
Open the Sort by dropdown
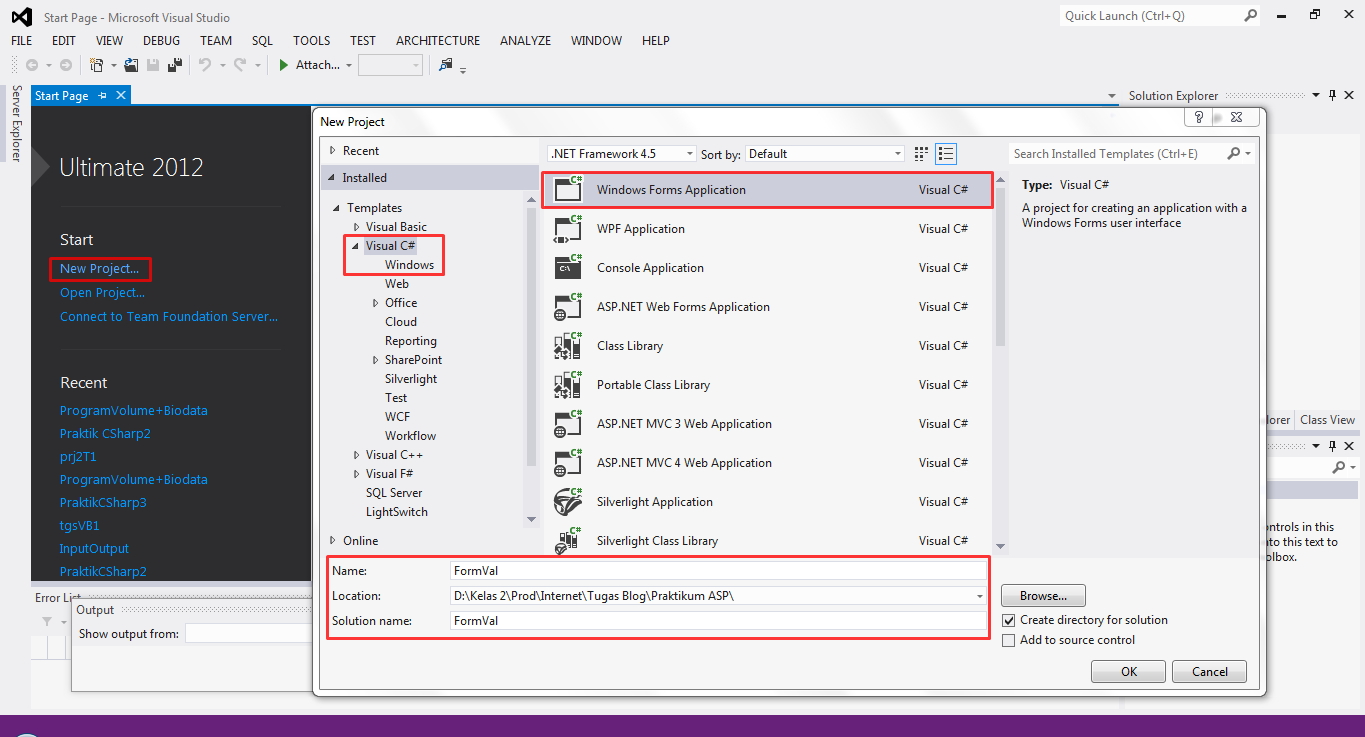point(898,154)
